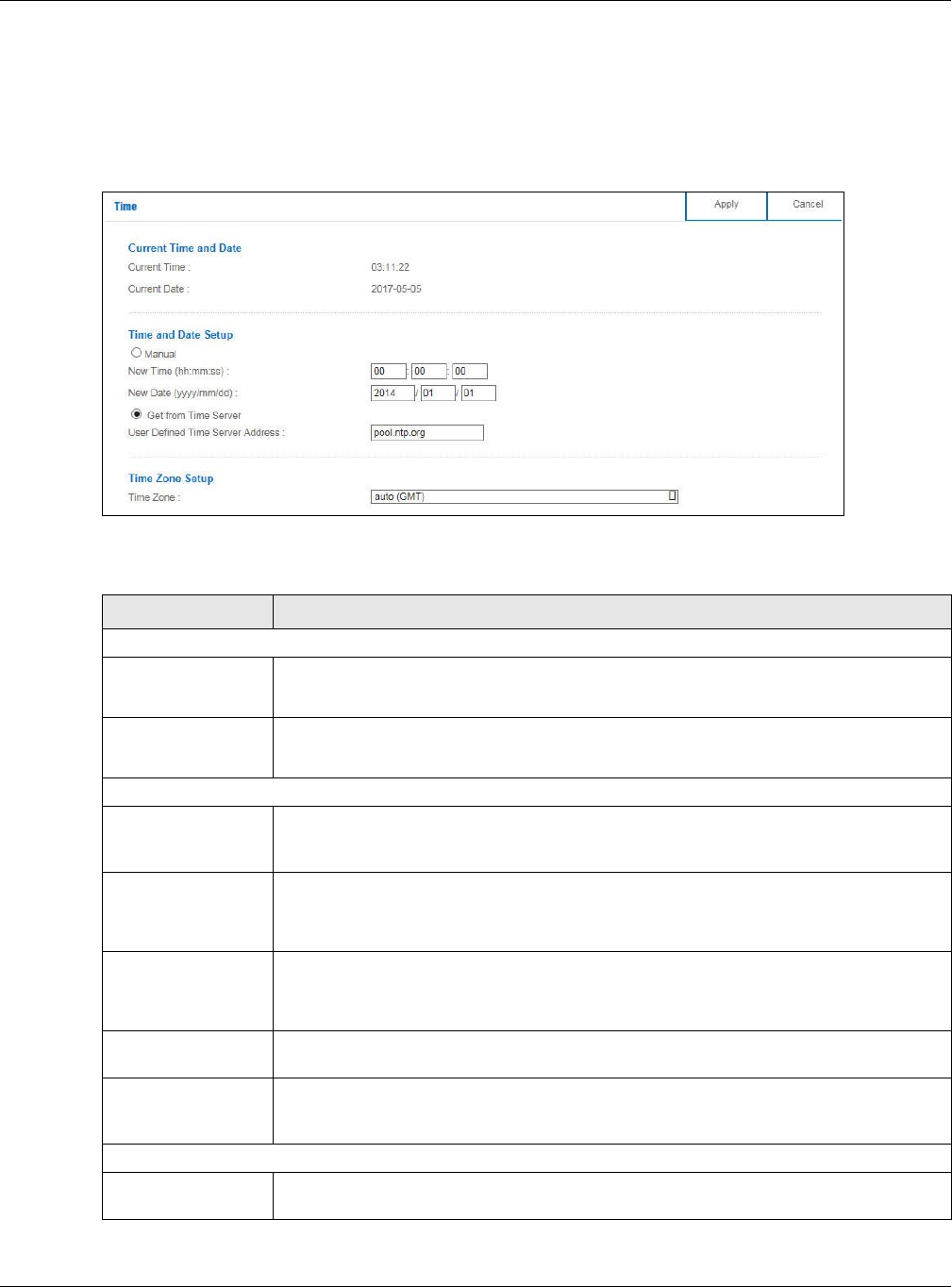Click the New Date day field
Image resolution: width=952 pixels, height=1287 pixels.
click(x=478, y=393)
